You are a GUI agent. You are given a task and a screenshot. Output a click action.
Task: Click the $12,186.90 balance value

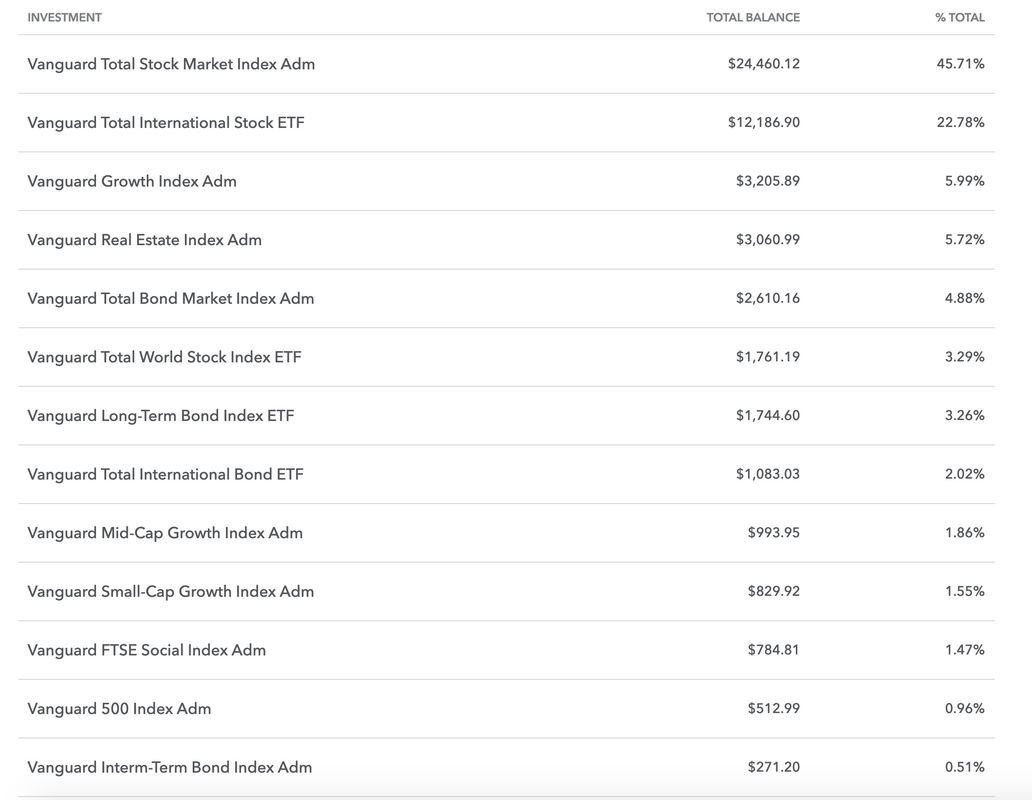763,122
